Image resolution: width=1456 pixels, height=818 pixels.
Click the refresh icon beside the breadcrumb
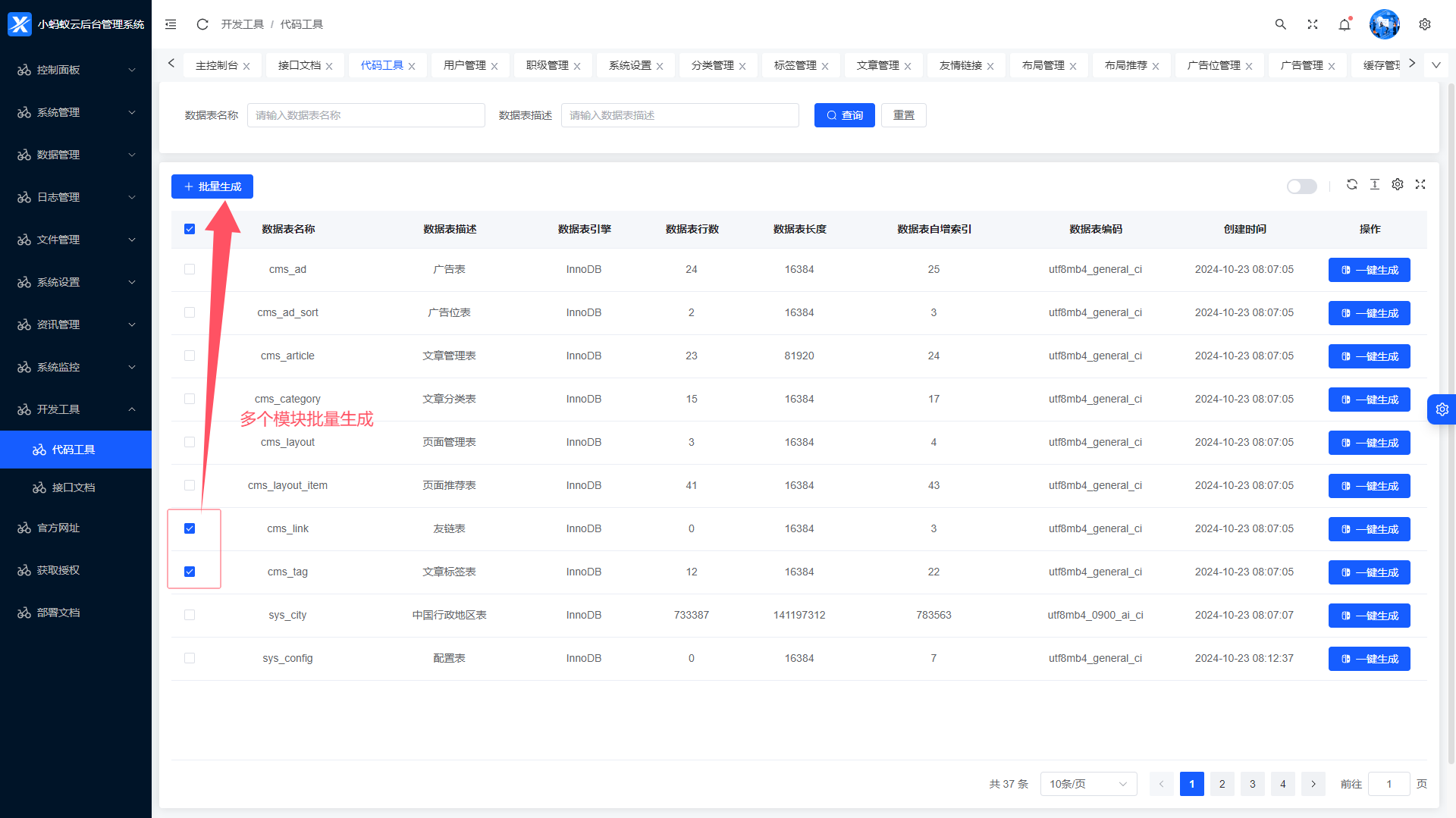click(202, 24)
